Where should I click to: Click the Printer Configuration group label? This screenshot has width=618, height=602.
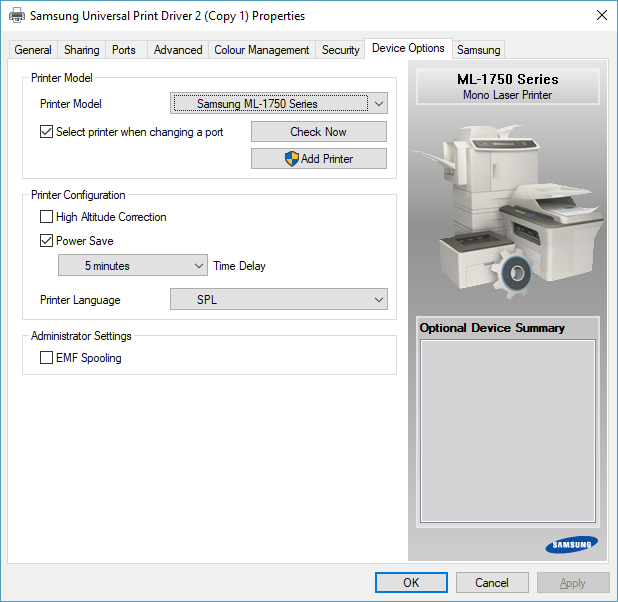coord(78,195)
